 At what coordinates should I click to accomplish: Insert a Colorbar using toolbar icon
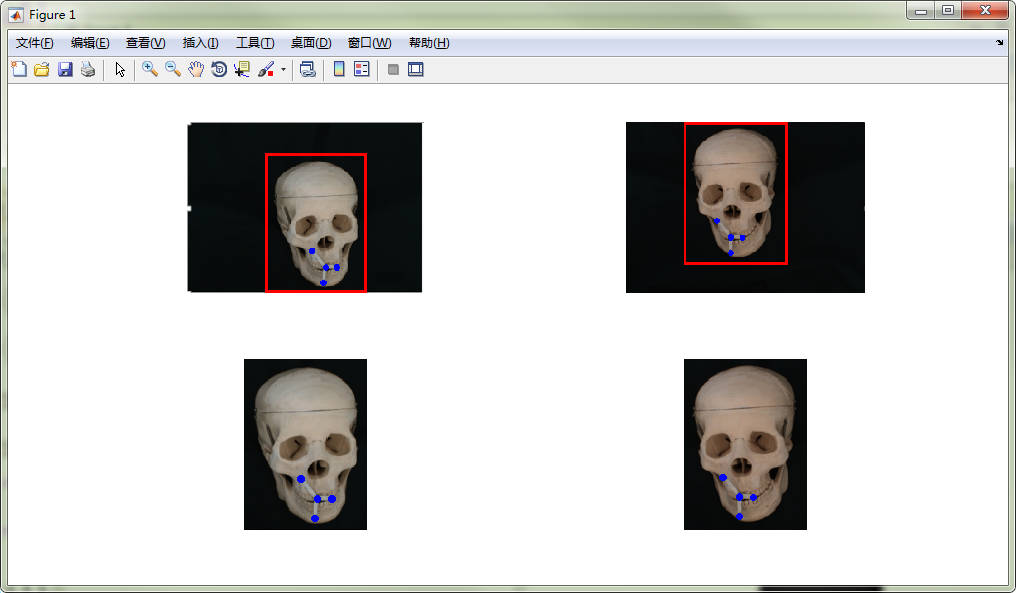click(x=339, y=69)
